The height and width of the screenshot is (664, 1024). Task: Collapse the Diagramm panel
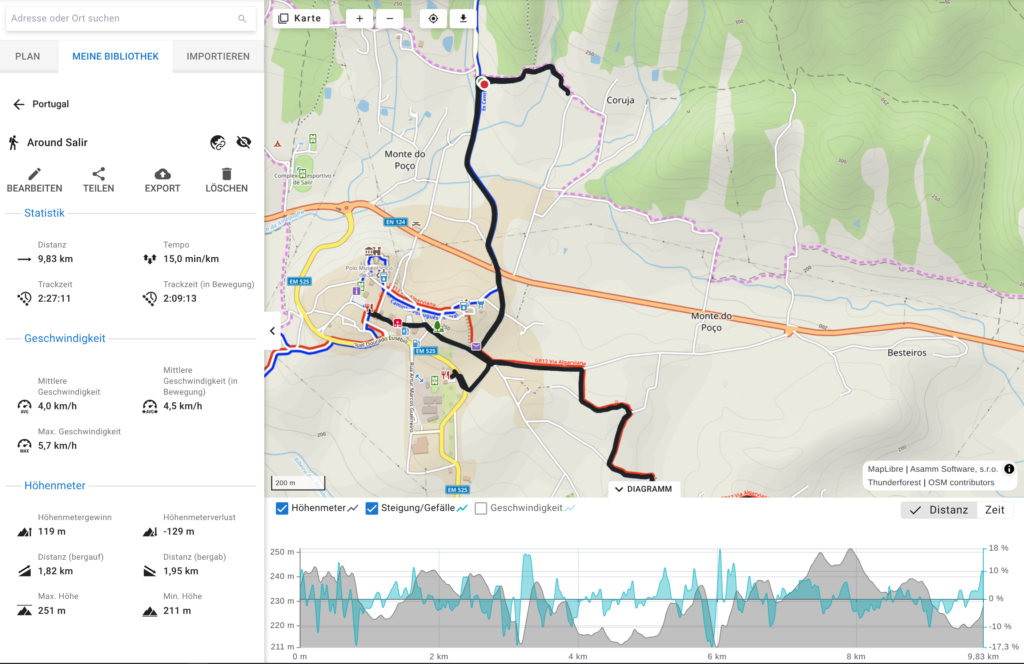click(644, 489)
